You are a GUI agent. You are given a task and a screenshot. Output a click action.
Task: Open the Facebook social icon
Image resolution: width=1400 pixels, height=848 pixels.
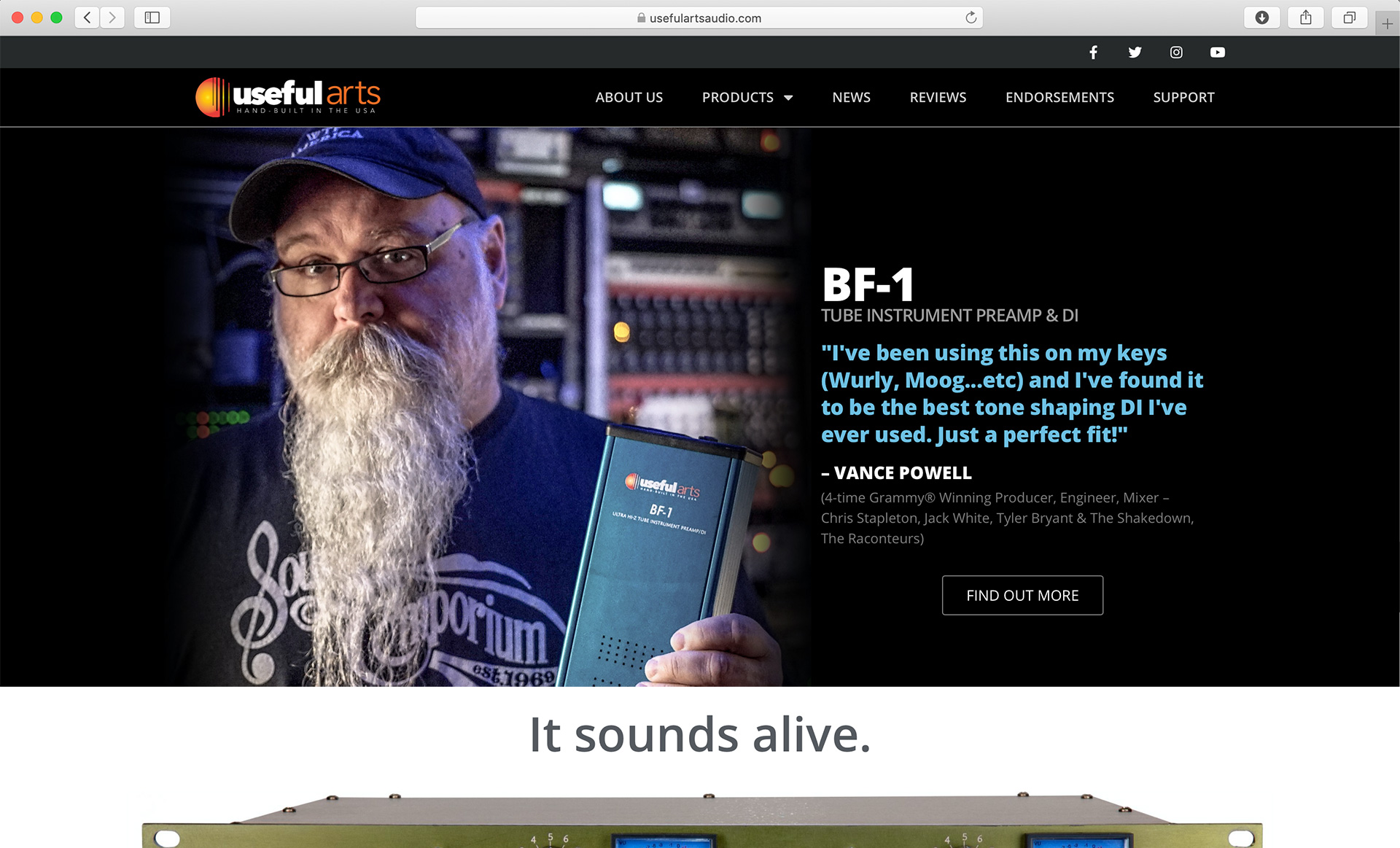tap(1093, 52)
